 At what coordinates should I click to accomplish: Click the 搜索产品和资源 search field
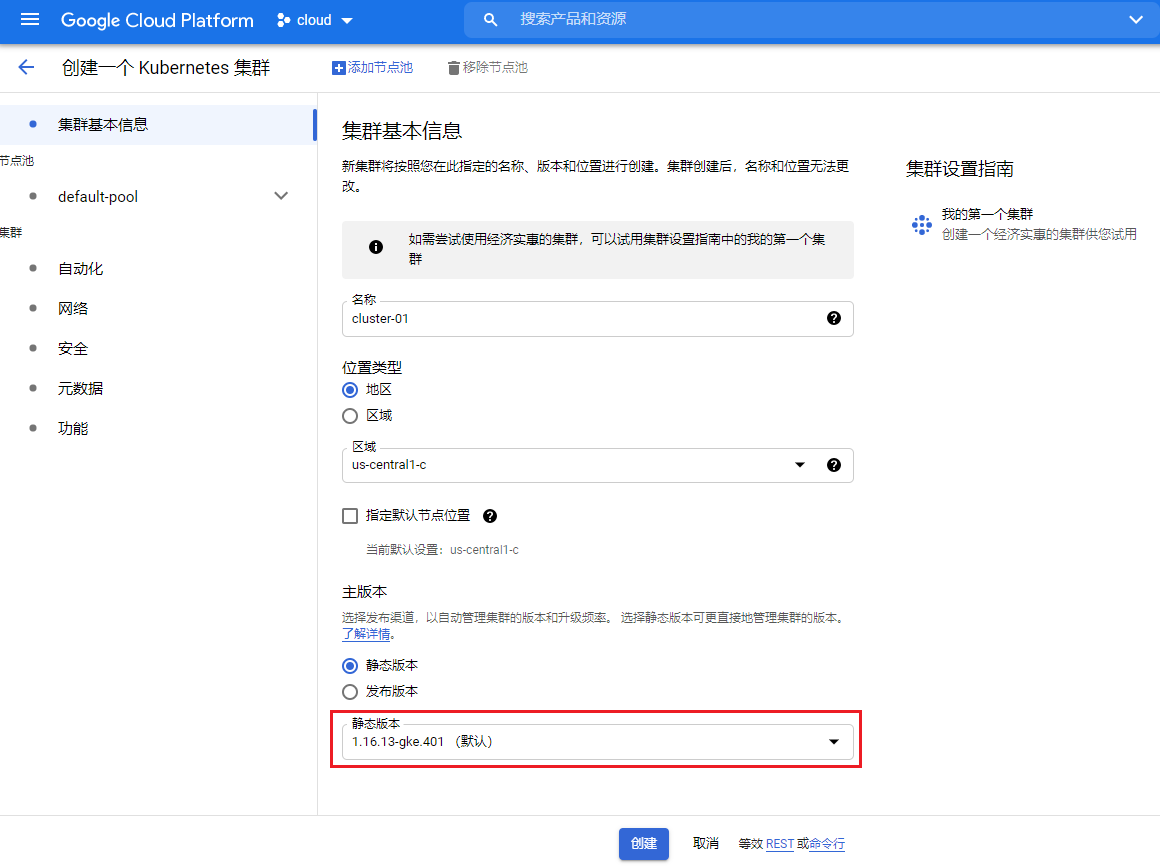pyautogui.click(x=814, y=19)
